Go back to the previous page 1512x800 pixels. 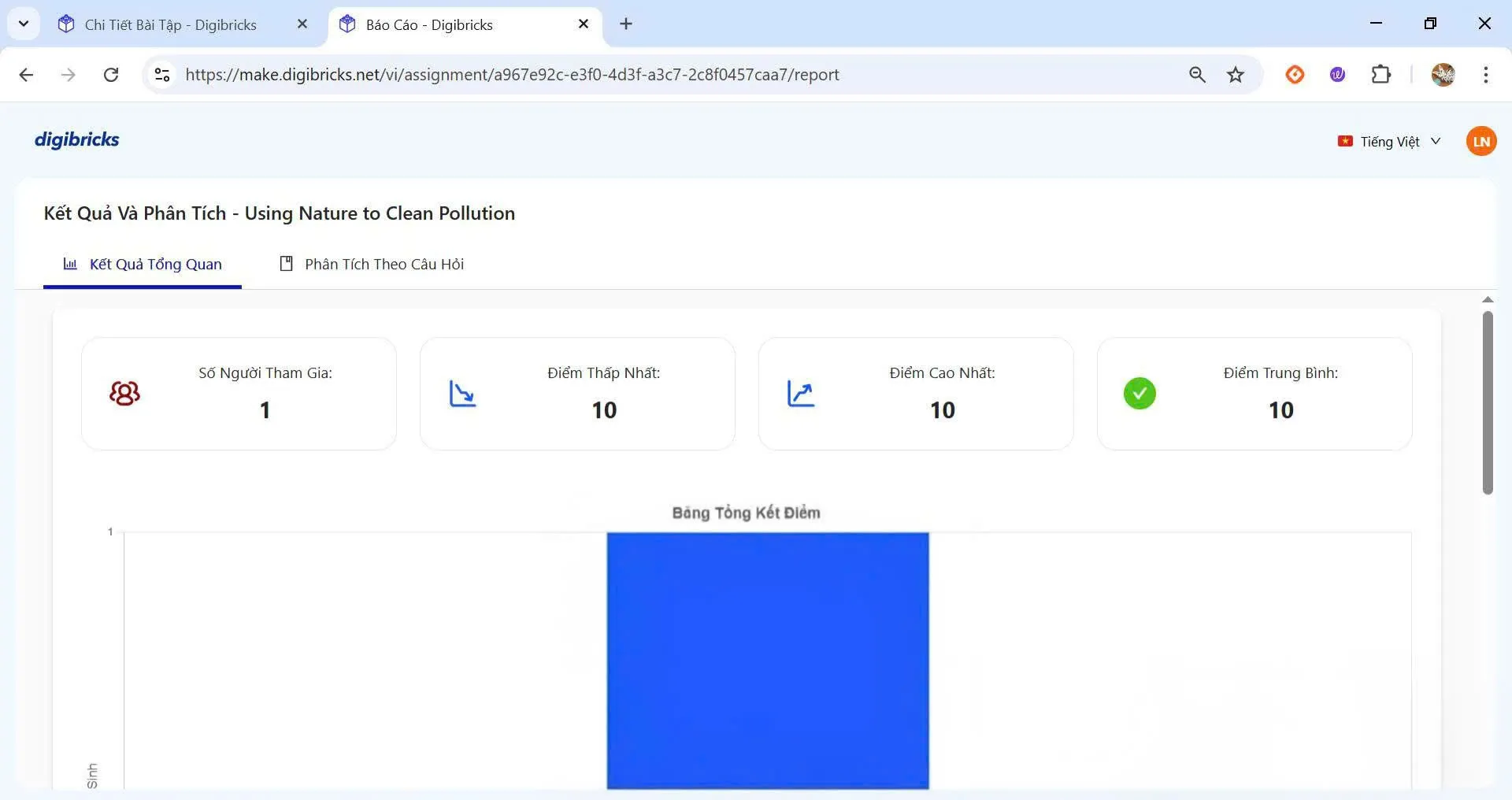(x=26, y=75)
